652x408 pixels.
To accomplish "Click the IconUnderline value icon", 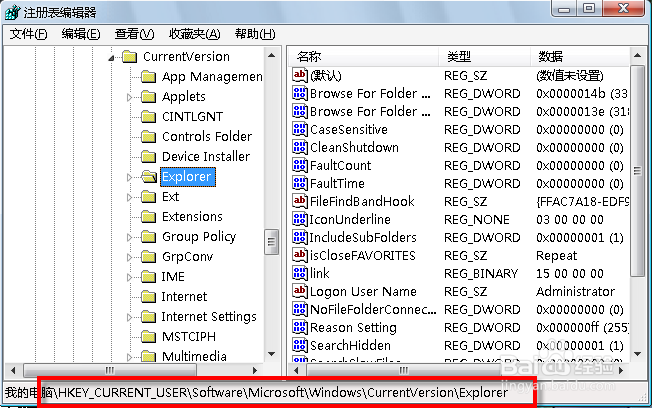I will click(300, 219).
